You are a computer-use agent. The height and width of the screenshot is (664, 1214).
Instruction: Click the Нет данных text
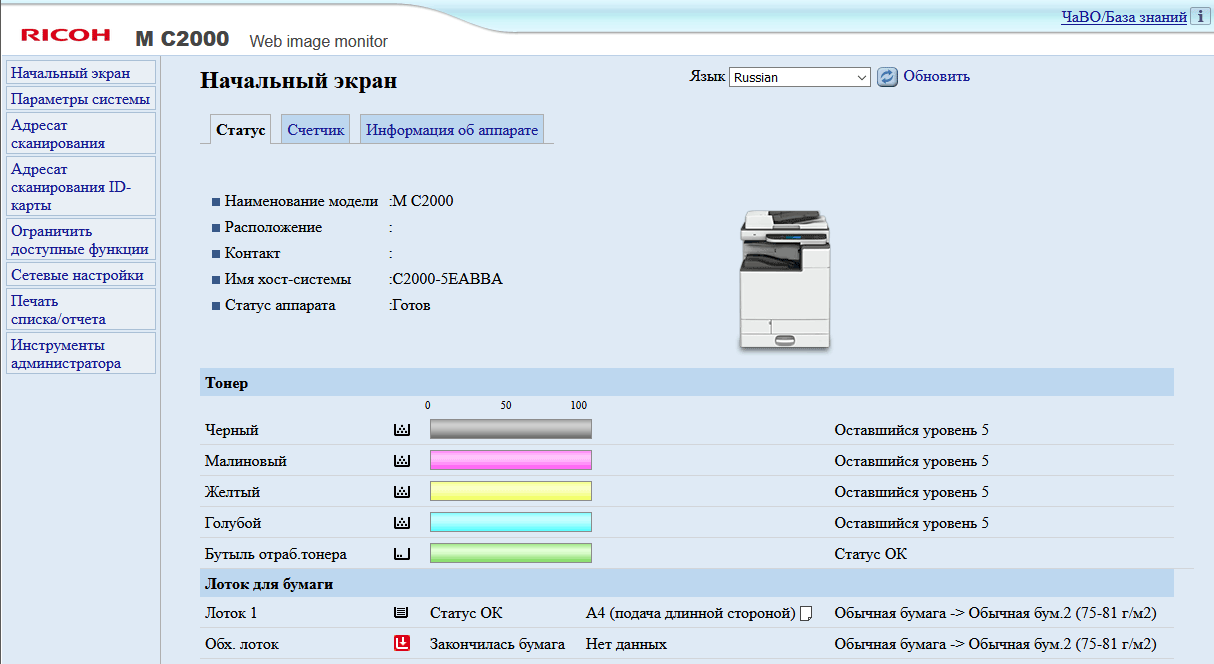(626, 644)
